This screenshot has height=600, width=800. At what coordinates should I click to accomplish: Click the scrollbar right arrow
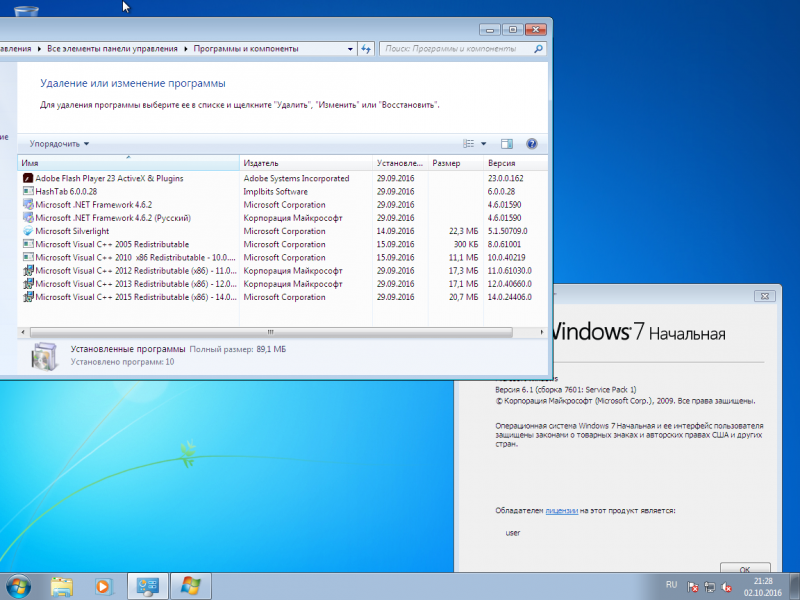541,332
